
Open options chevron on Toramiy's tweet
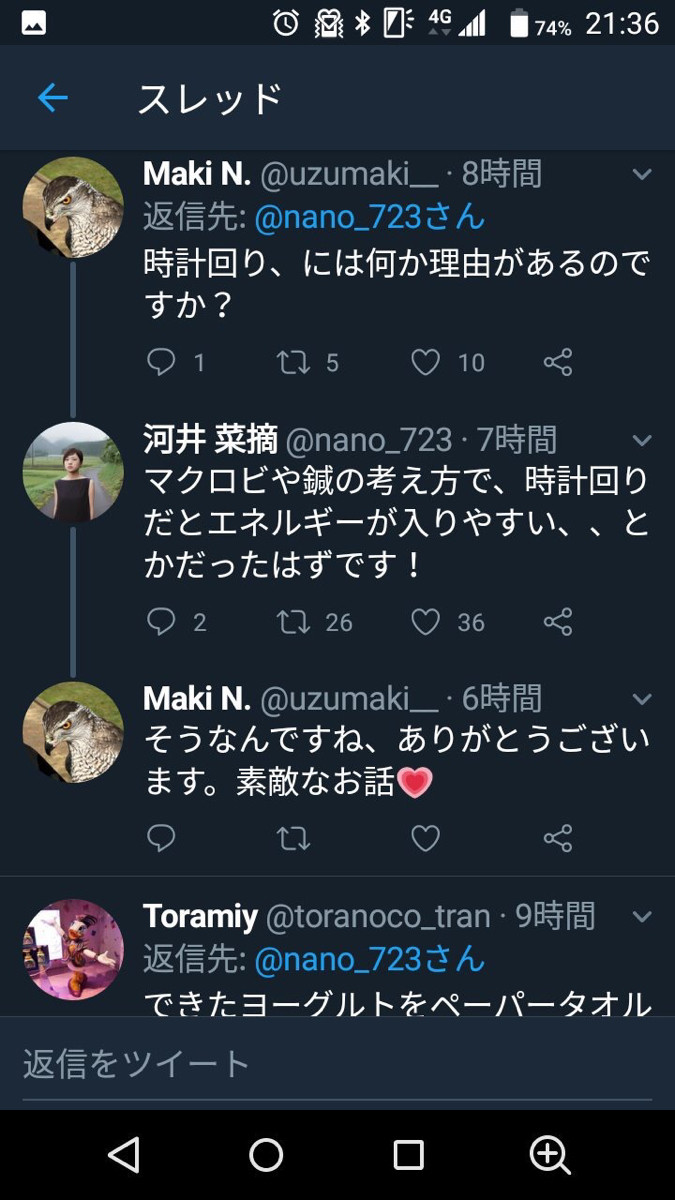click(x=642, y=916)
